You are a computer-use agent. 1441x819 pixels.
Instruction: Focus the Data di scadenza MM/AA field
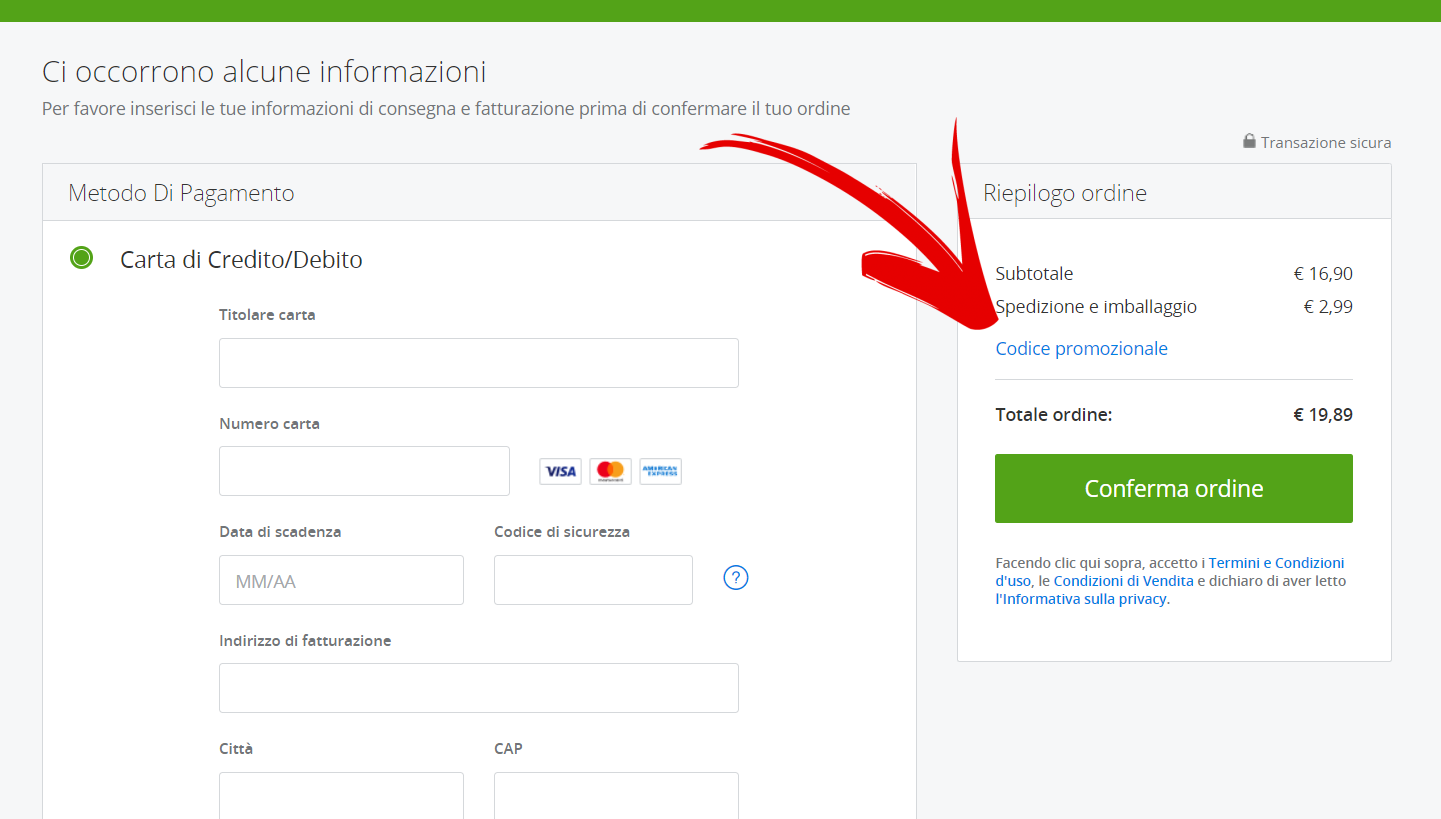pos(341,580)
